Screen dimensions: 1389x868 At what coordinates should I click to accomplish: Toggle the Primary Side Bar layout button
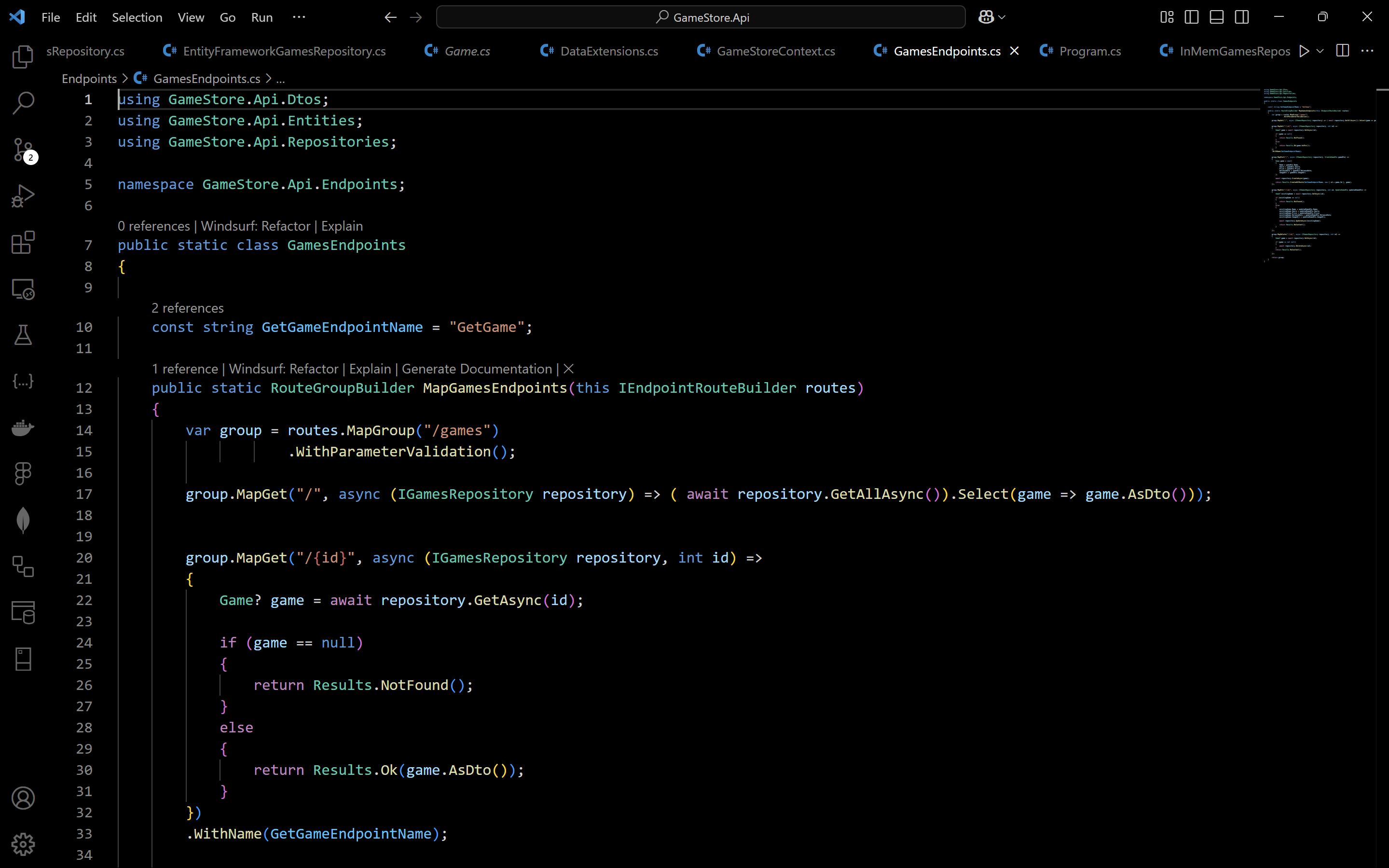pos(1191,17)
